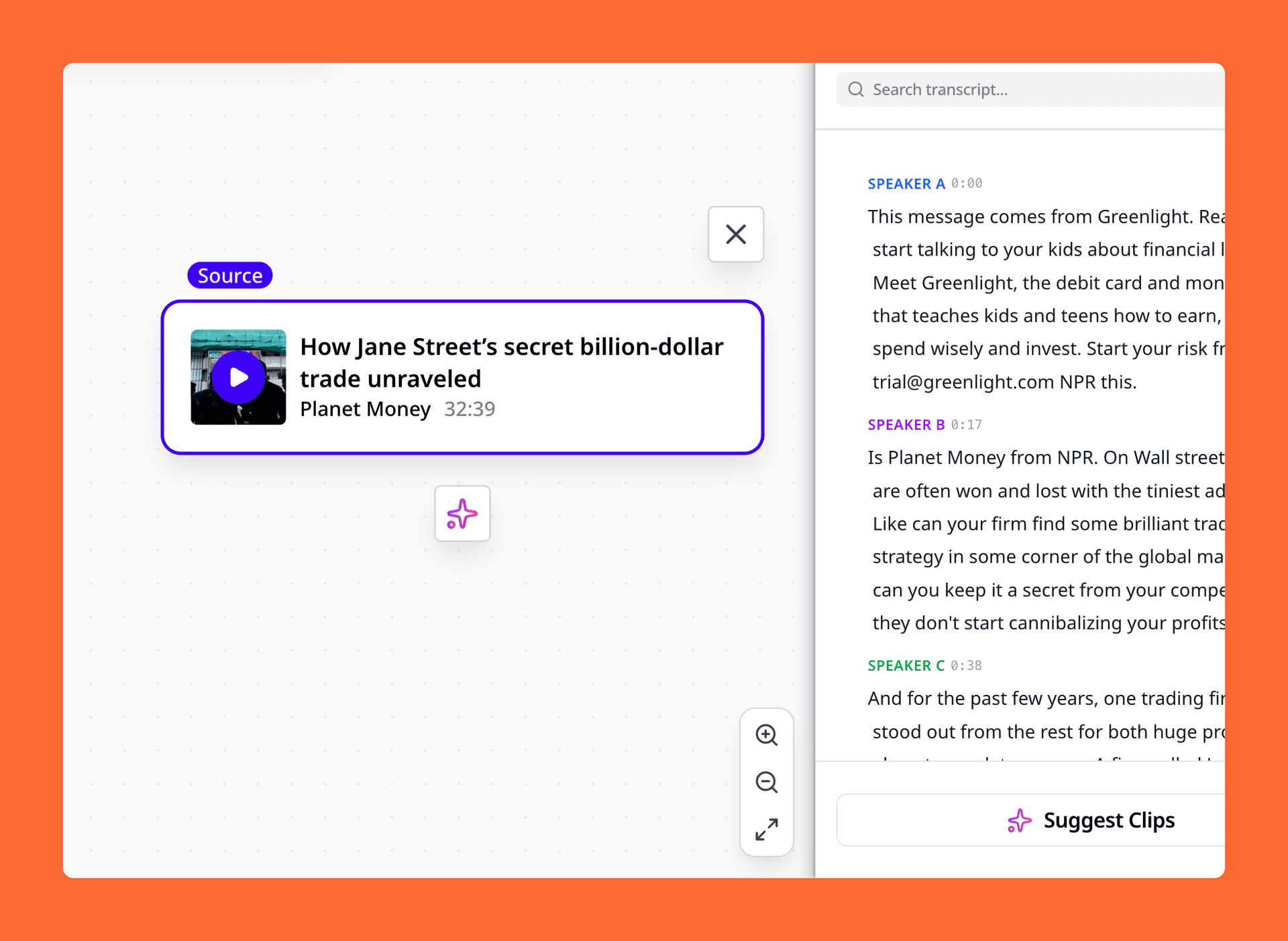The width and height of the screenshot is (1288, 941).
Task: Jump to Speaker C at 0:38
Action: click(906, 665)
